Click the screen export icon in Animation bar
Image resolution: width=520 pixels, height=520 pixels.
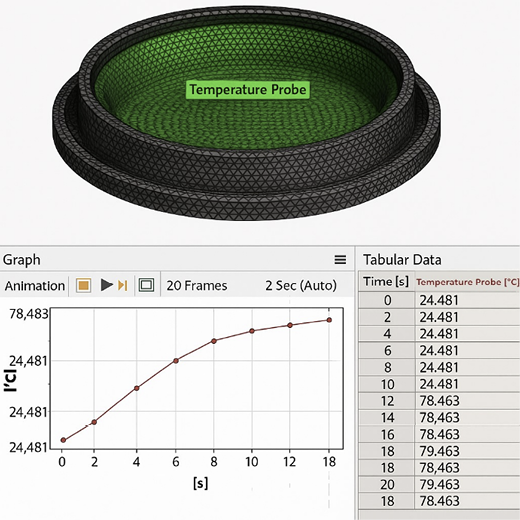pos(146,285)
